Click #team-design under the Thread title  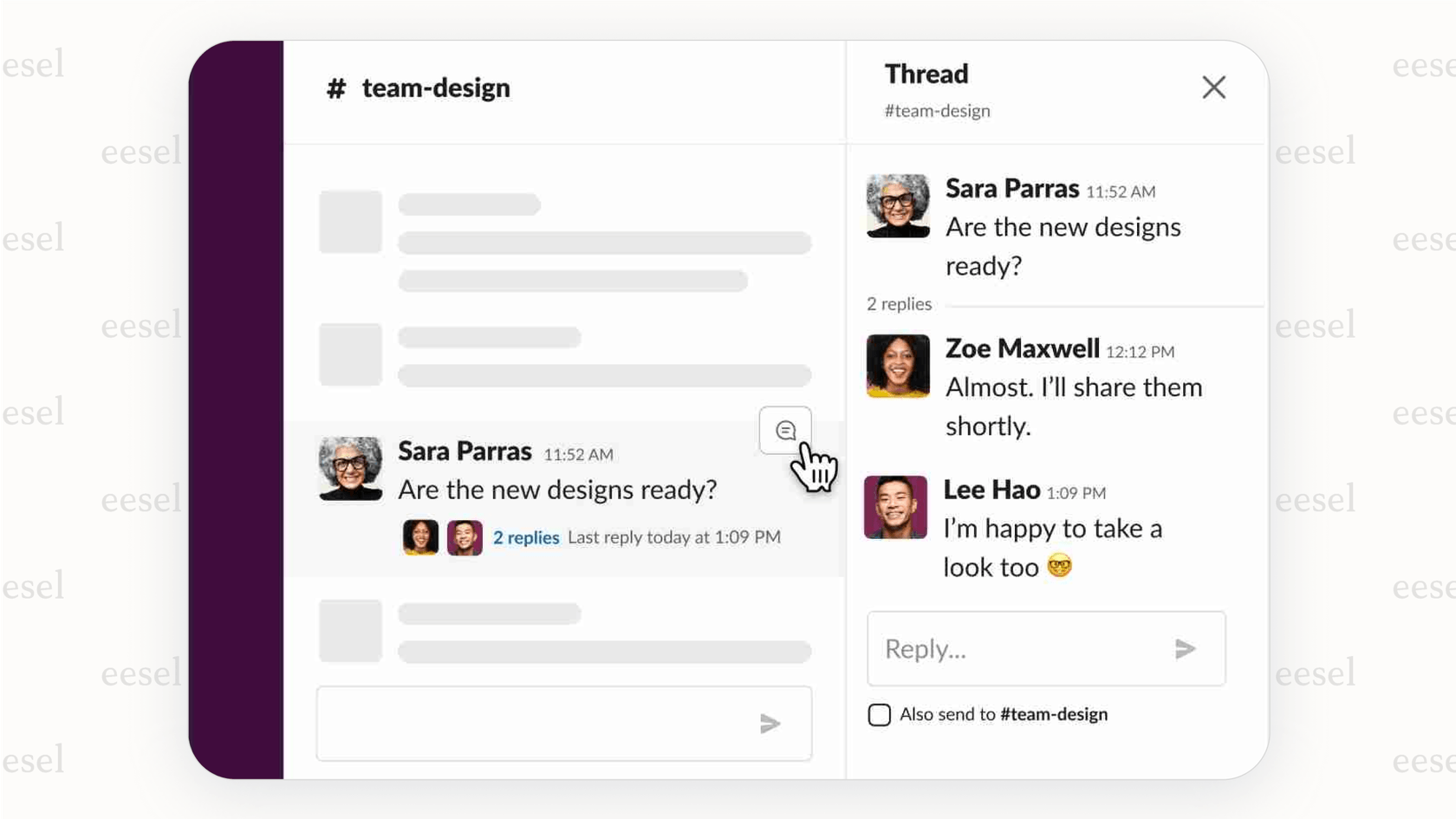(937, 110)
